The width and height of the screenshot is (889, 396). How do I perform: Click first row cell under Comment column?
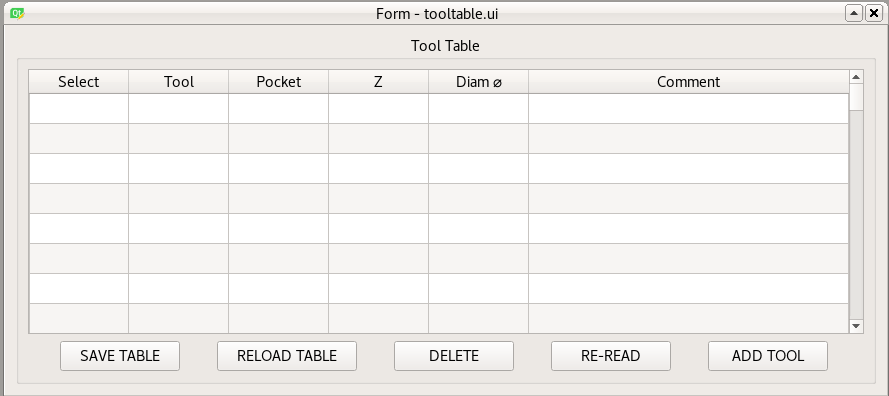[688, 108]
